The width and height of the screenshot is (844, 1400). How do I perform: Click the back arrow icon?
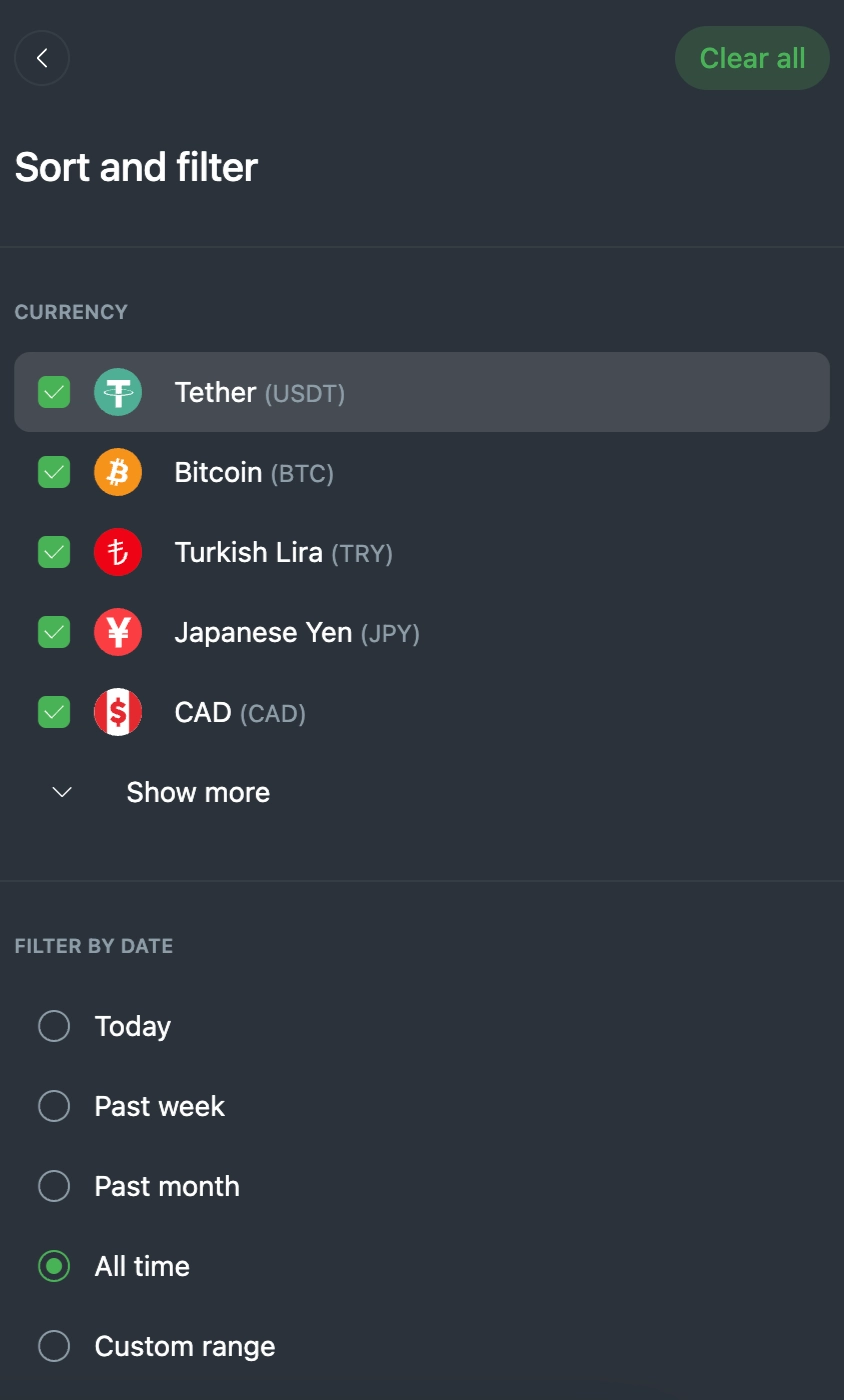click(42, 58)
